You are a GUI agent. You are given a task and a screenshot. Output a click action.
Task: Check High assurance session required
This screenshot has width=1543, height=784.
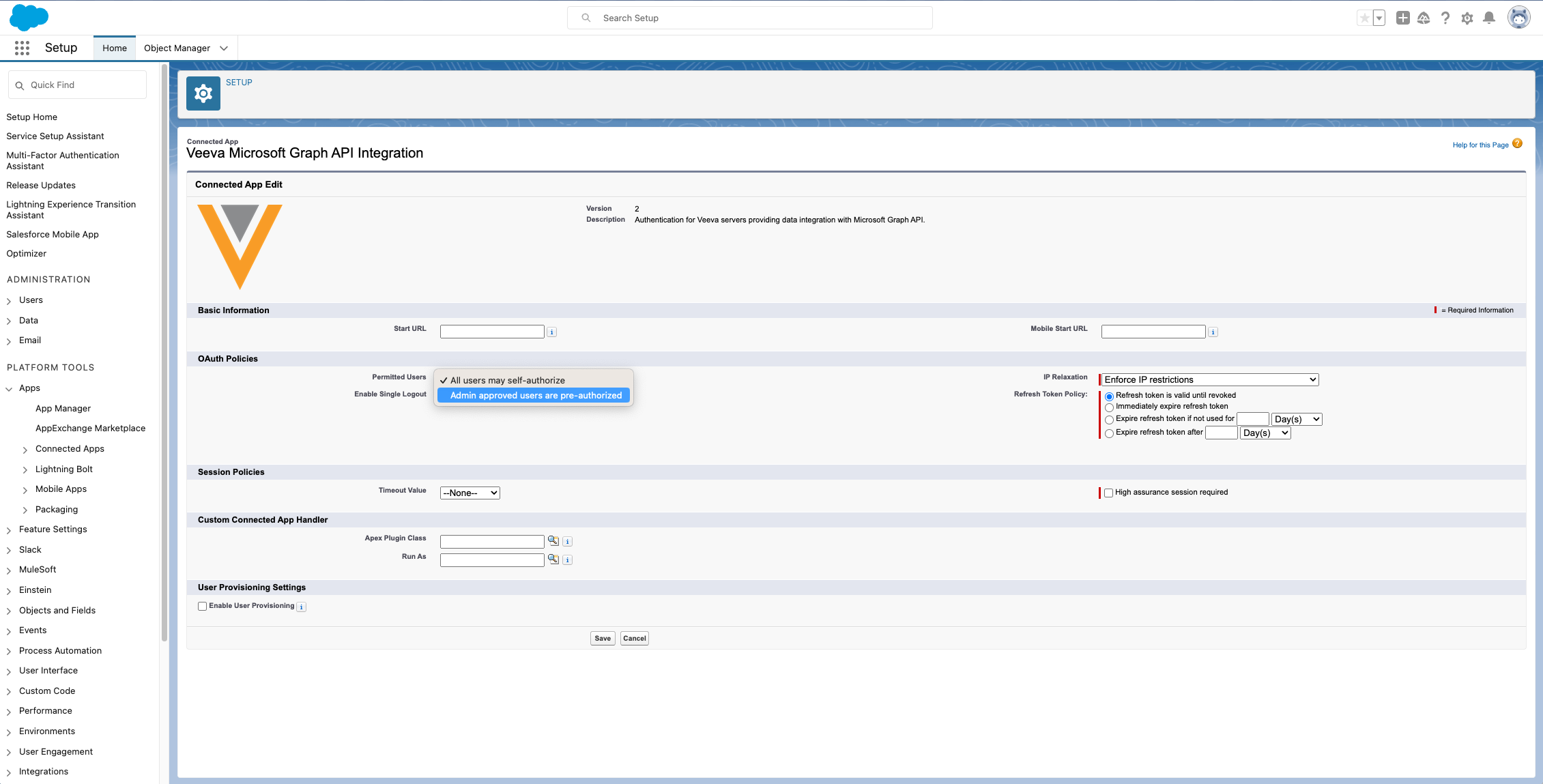(x=1109, y=493)
